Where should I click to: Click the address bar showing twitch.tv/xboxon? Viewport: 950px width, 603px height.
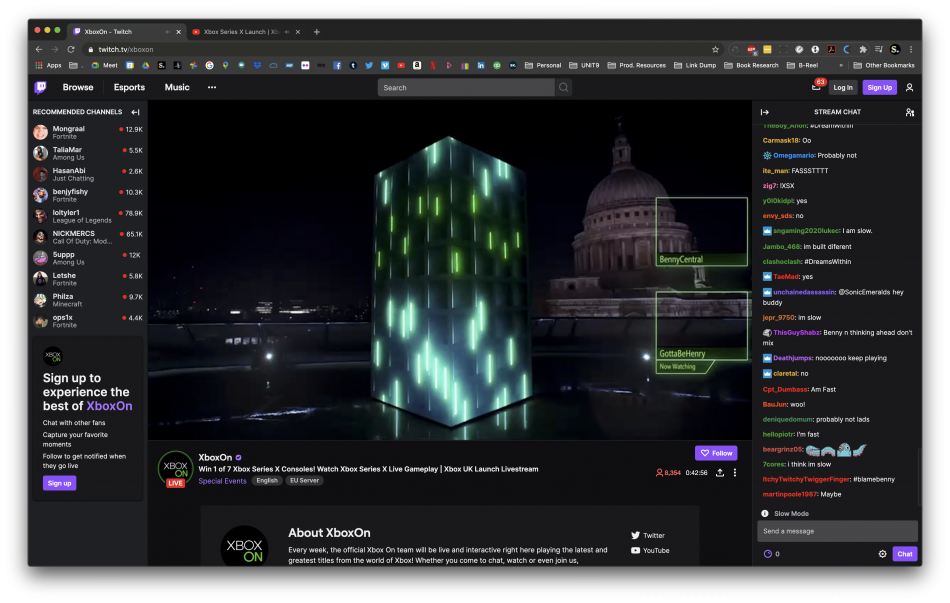tap(400, 49)
